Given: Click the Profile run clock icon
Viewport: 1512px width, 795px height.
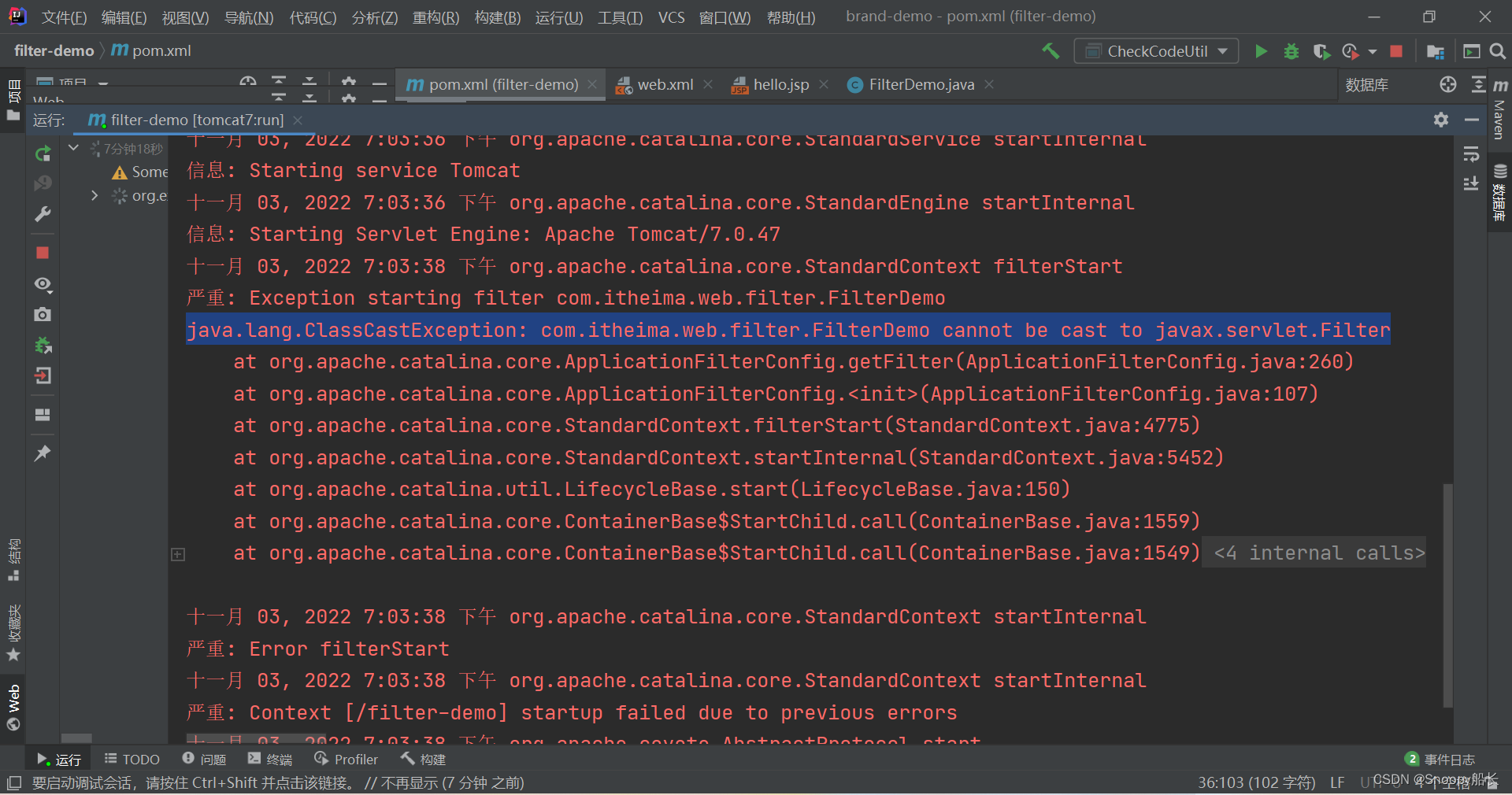Looking at the screenshot, I should pos(1351,51).
